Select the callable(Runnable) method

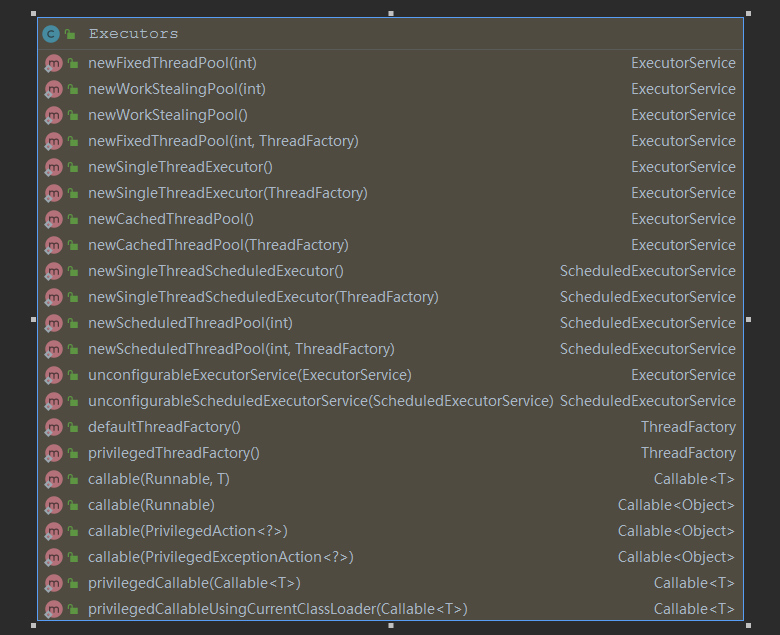point(151,505)
